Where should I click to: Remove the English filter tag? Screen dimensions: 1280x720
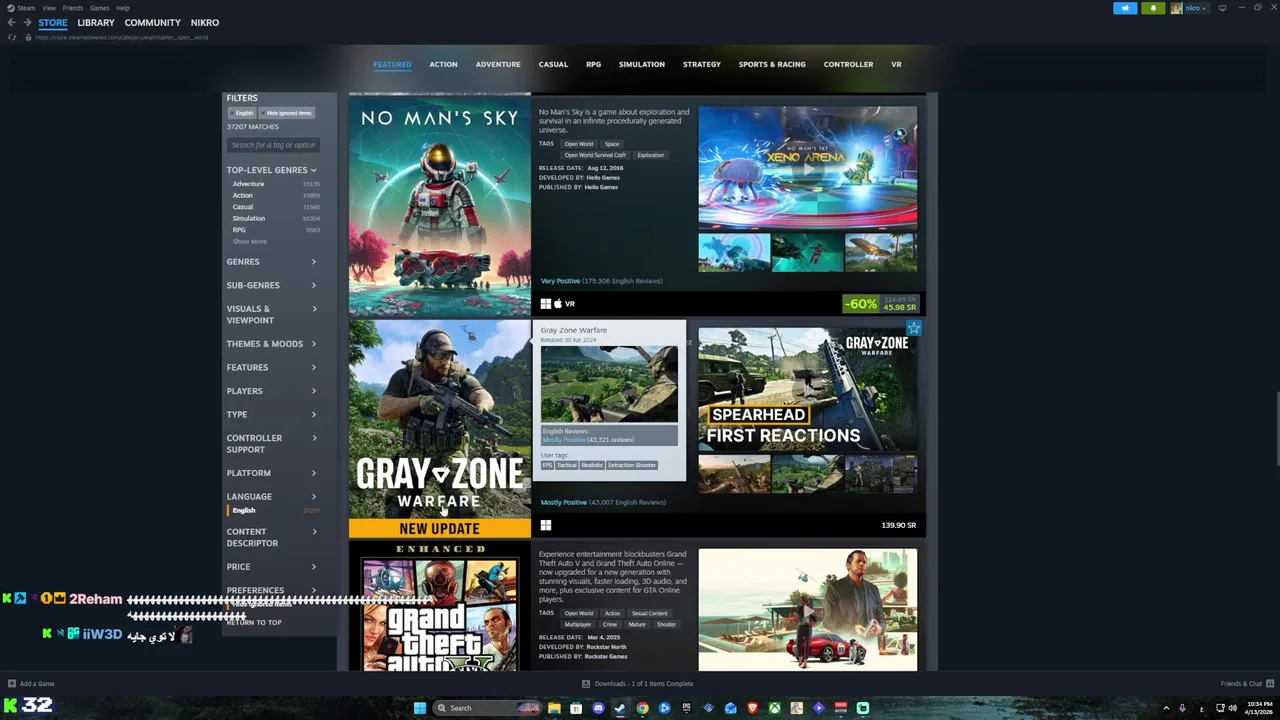point(242,113)
